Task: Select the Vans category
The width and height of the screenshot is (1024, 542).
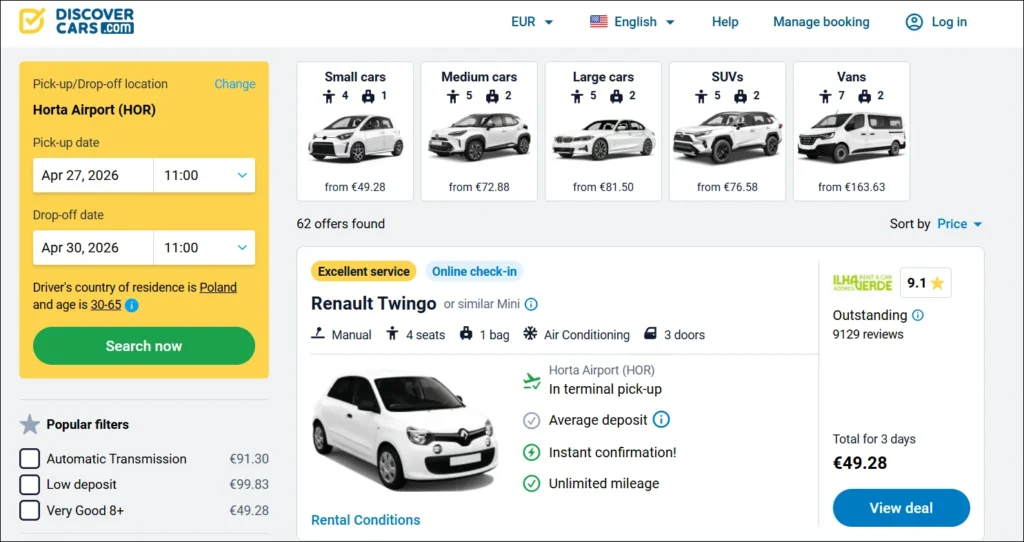Action: (x=852, y=131)
